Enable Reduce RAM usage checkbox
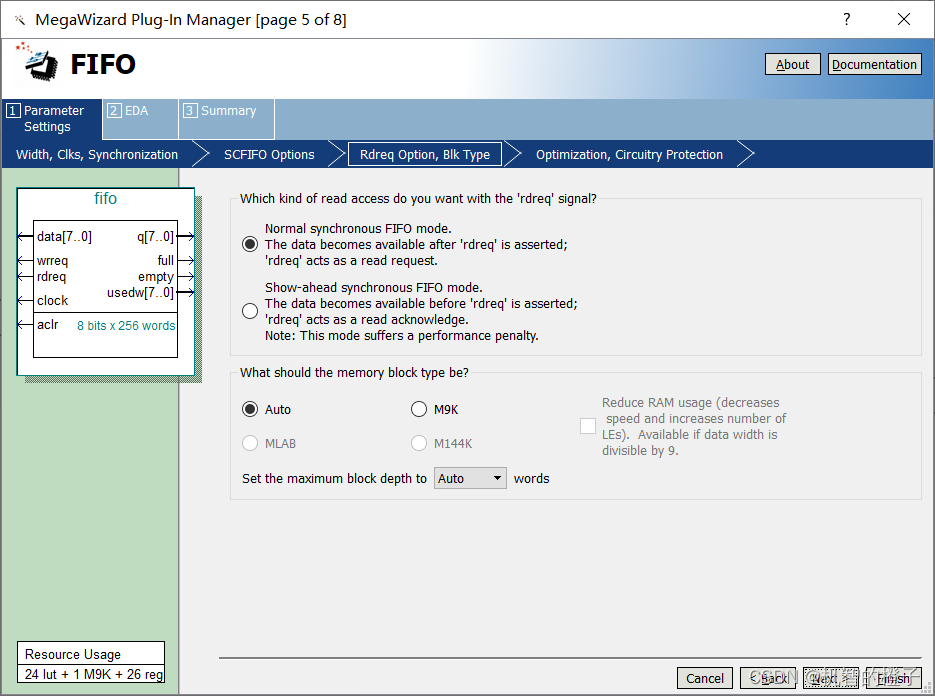 [x=588, y=426]
